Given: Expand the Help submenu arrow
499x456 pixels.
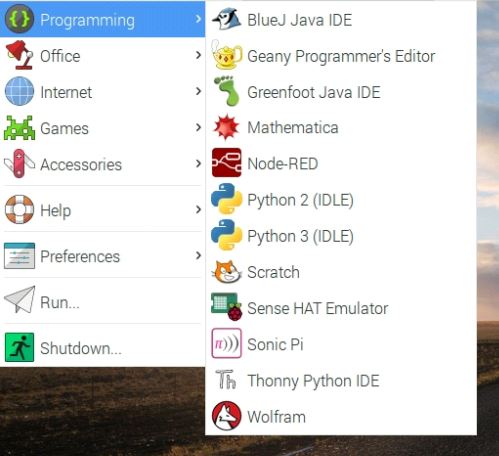Looking at the screenshot, I should (x=198, y=209).
